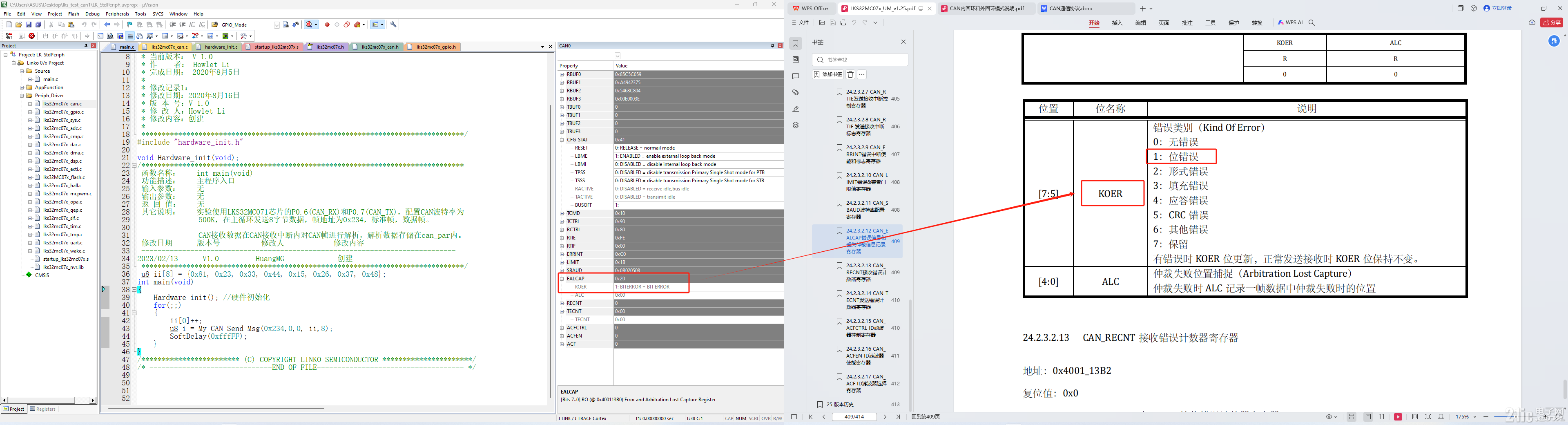Click the Show Next Statement arrow icon
The width and height of the screenshot is (1568, 425).
tap(87, 36)
